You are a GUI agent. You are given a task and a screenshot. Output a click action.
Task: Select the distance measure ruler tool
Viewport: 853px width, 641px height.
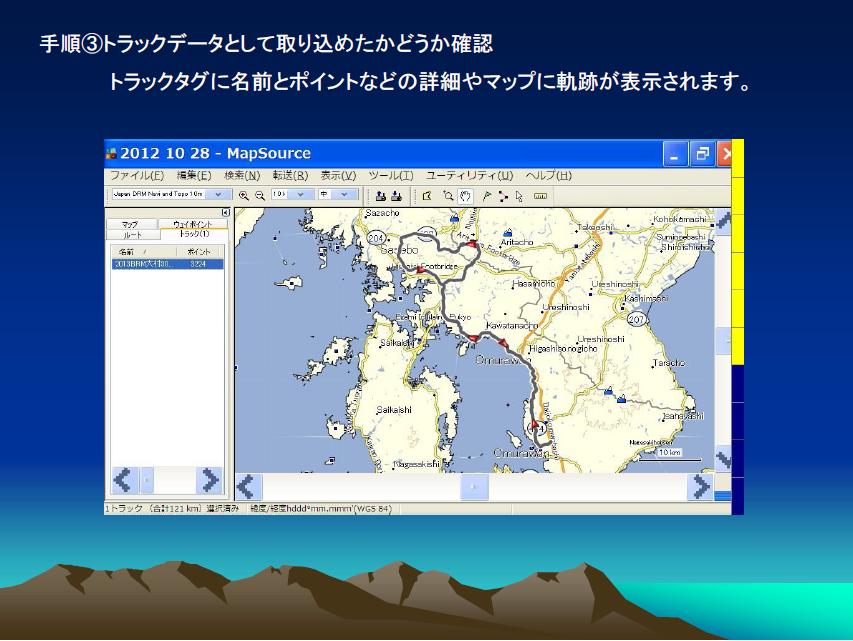coord(540,196)
